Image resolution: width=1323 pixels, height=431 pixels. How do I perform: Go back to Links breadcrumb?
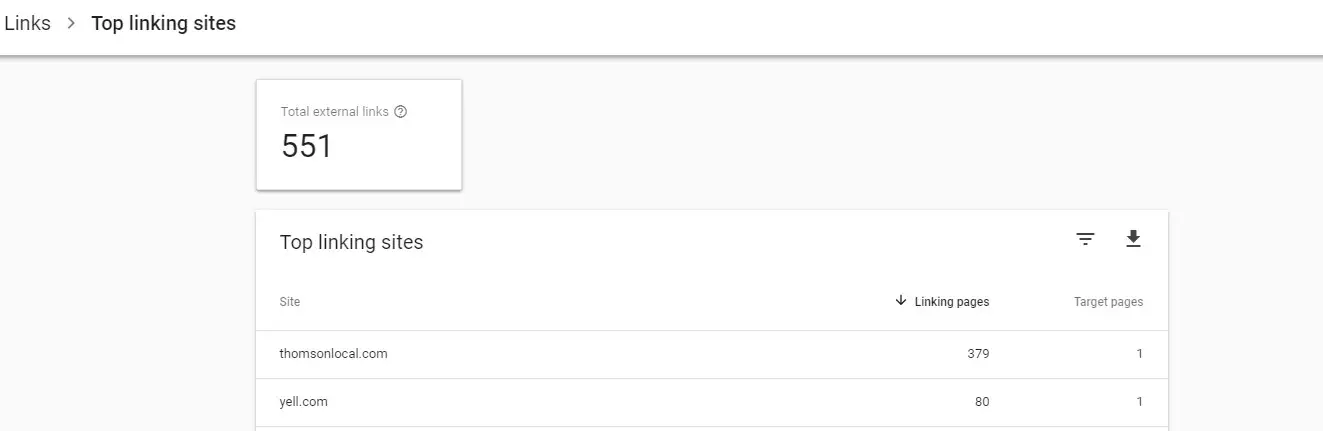(x=27, y=23)
